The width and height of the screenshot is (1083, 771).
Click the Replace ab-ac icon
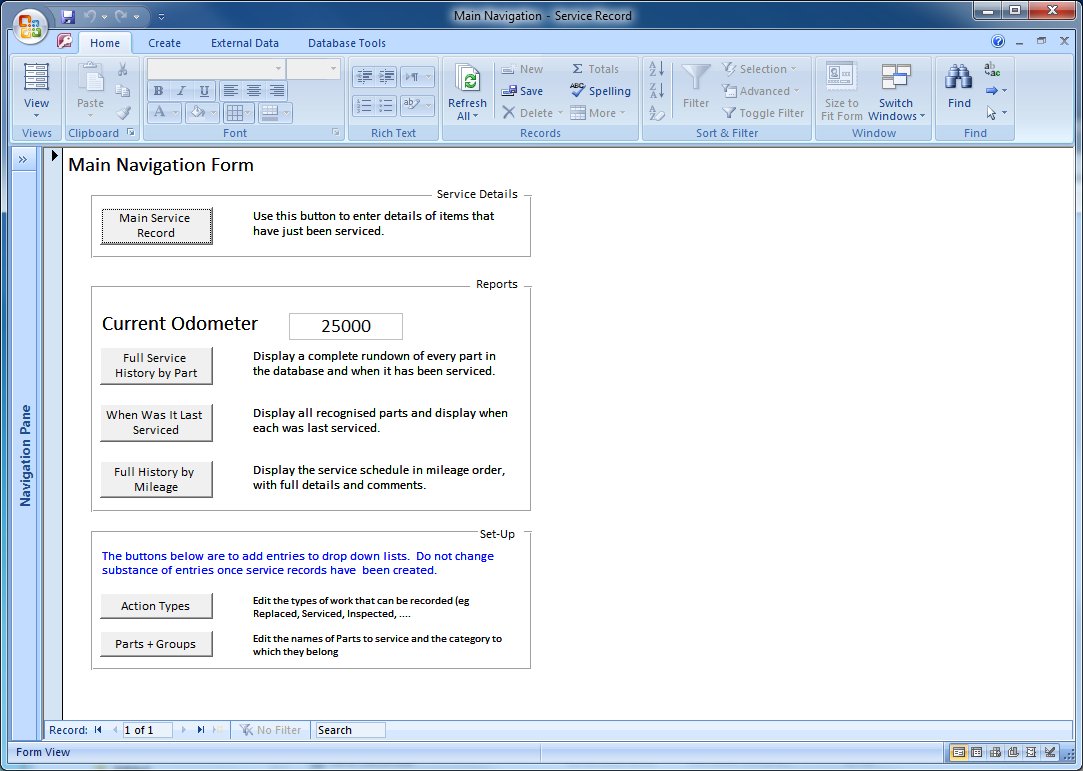992,69
